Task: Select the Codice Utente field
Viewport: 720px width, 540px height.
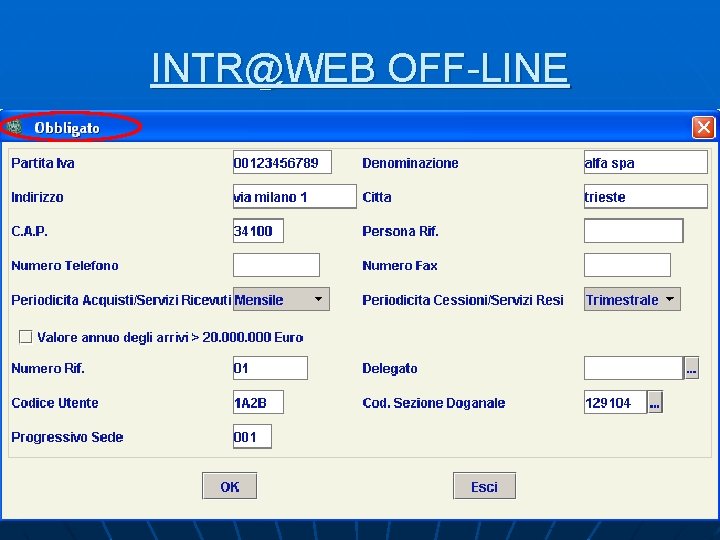Action: (x=258, y=402)
